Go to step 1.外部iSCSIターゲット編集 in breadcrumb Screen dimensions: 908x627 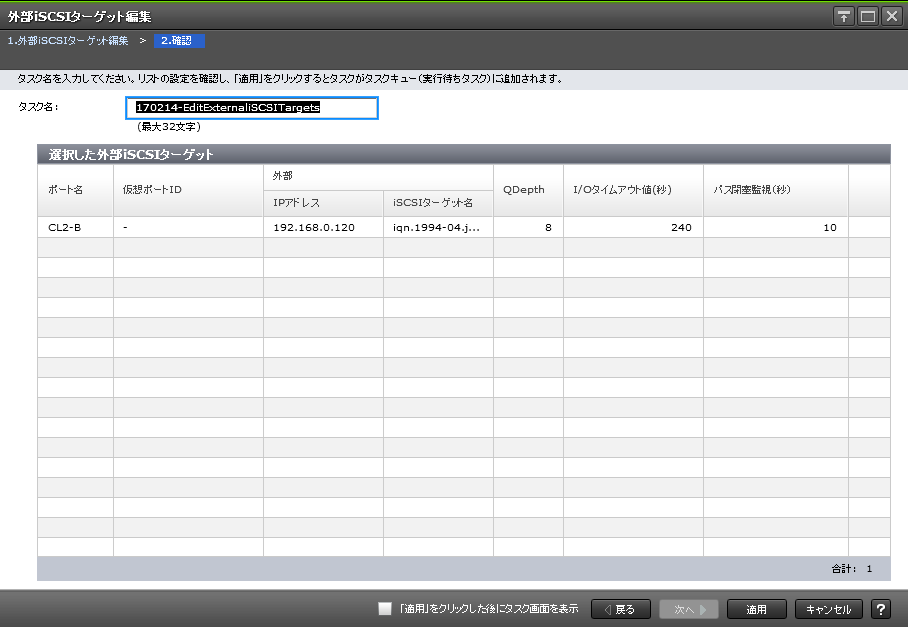[x=68, y=41]
